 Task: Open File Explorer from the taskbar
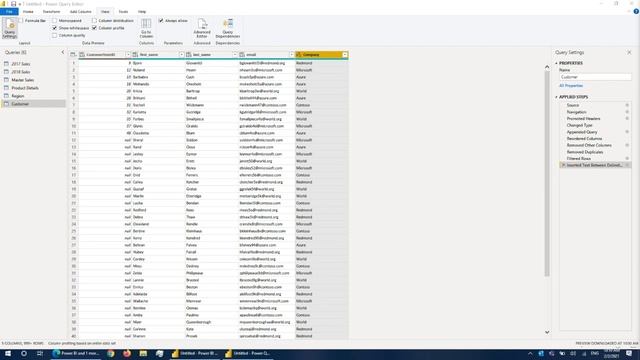point(143,353)
